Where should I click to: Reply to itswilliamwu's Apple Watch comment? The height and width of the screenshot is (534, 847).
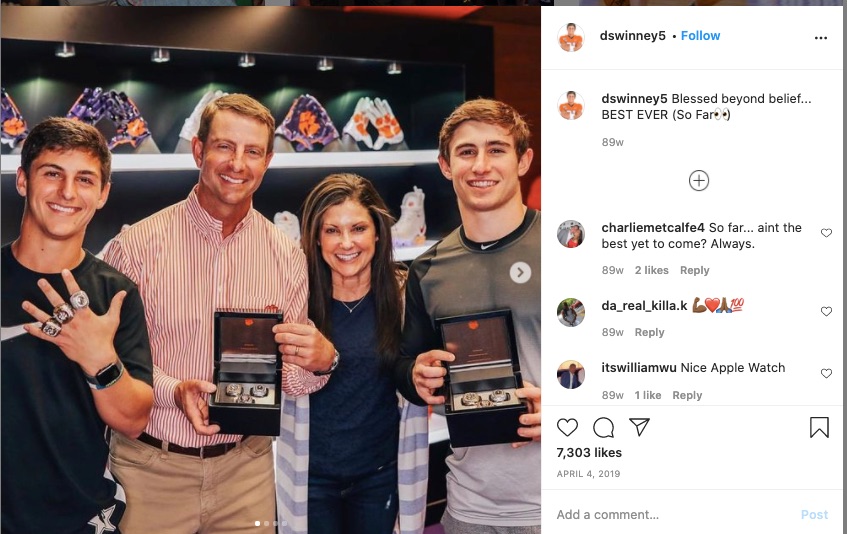pyautogui.click(x=687, y=395)
